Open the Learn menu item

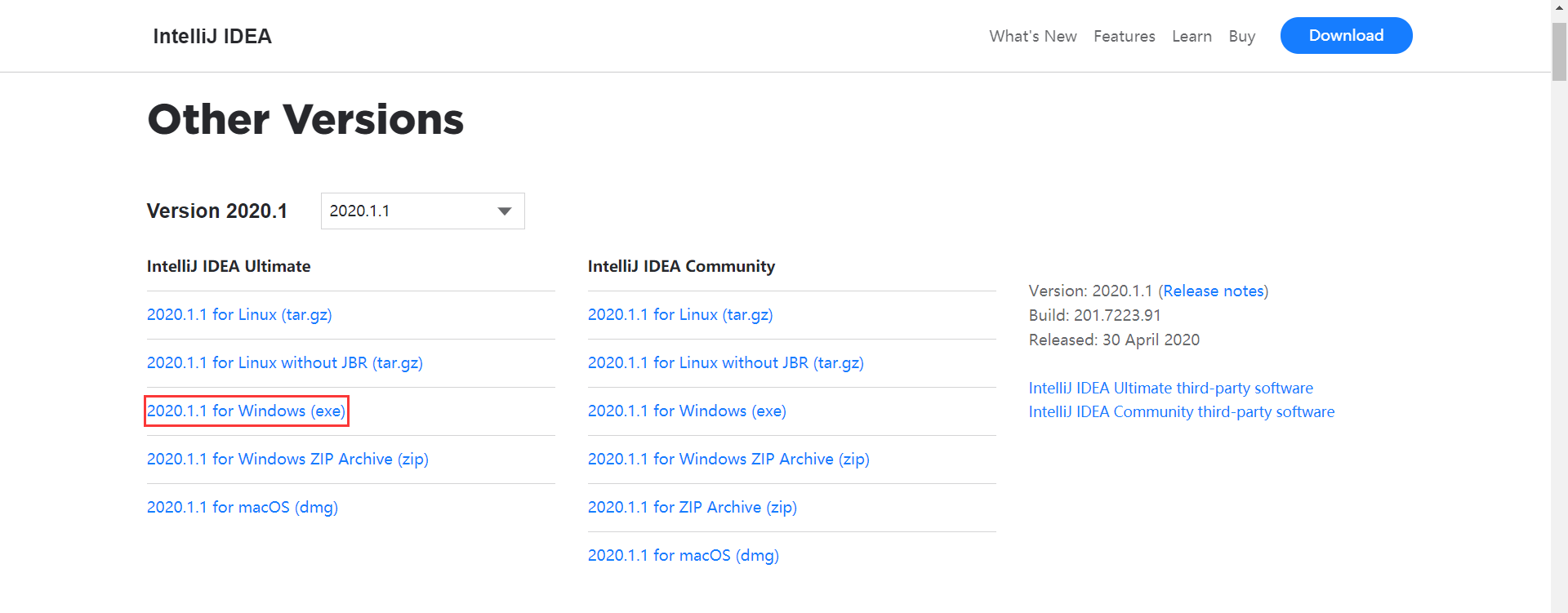(1192, 36)
